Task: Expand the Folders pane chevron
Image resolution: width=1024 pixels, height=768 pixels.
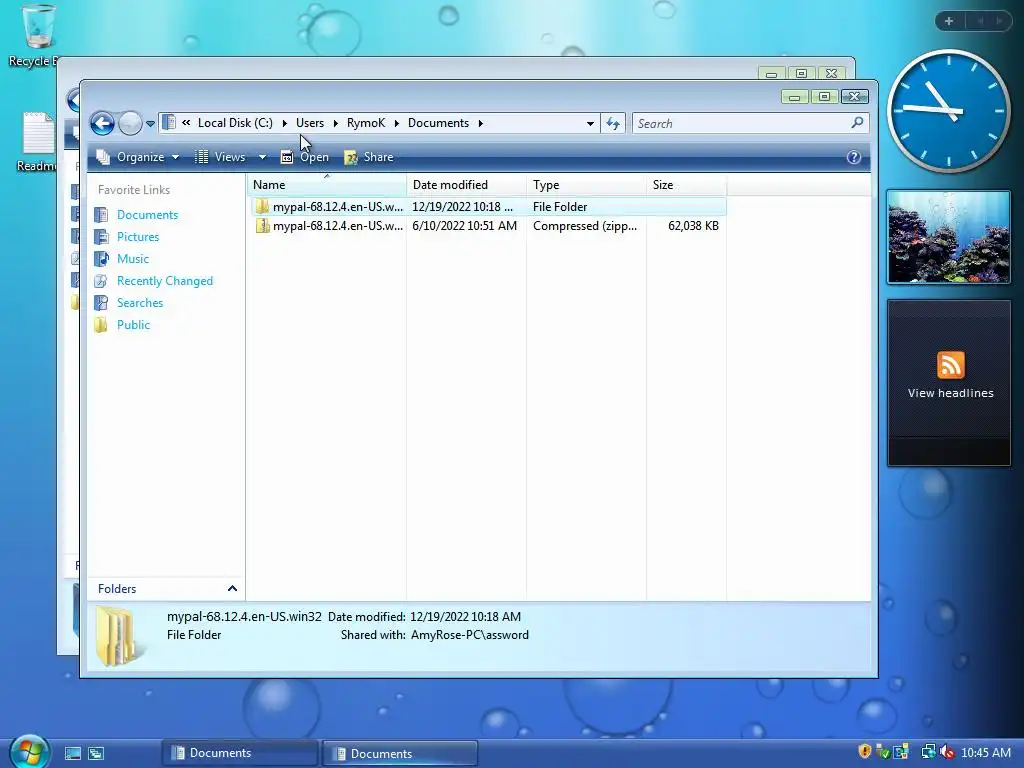Action: pos(232,588)
